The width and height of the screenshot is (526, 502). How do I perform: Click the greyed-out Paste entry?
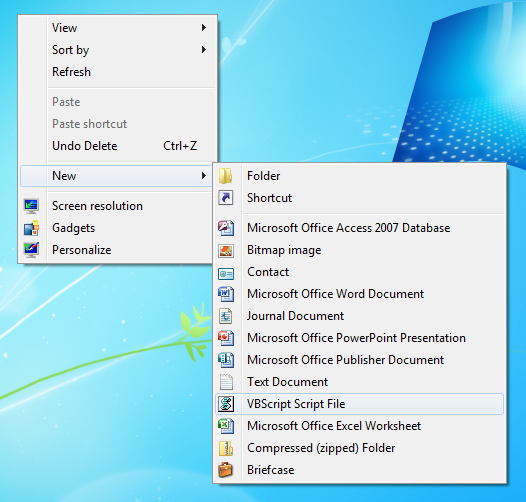click(x=117, y=102)
